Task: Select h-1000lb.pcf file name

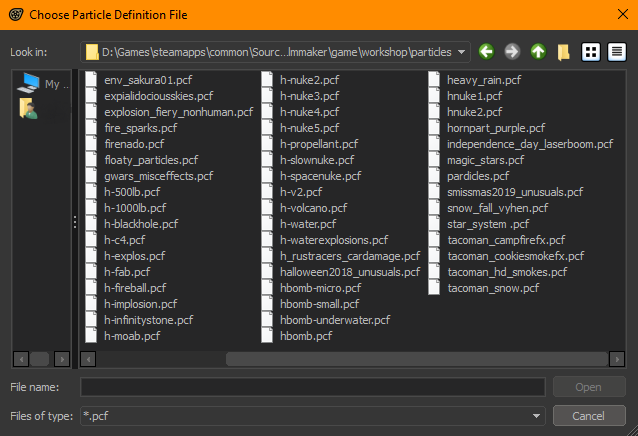Action: point(135,208)
